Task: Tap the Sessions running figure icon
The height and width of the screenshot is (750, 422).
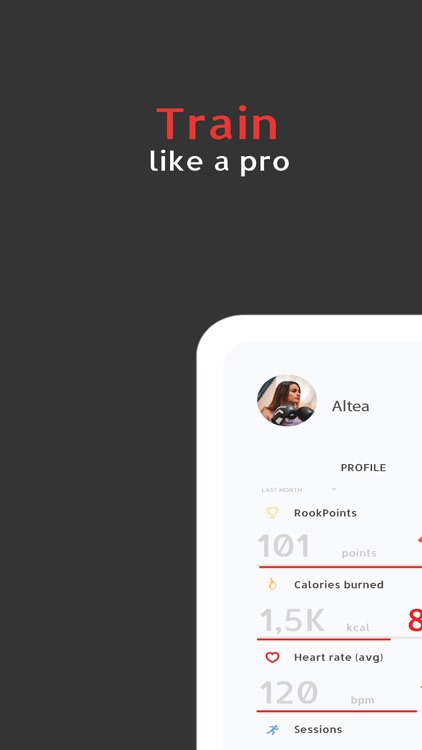Action: (x=272, y=729)
